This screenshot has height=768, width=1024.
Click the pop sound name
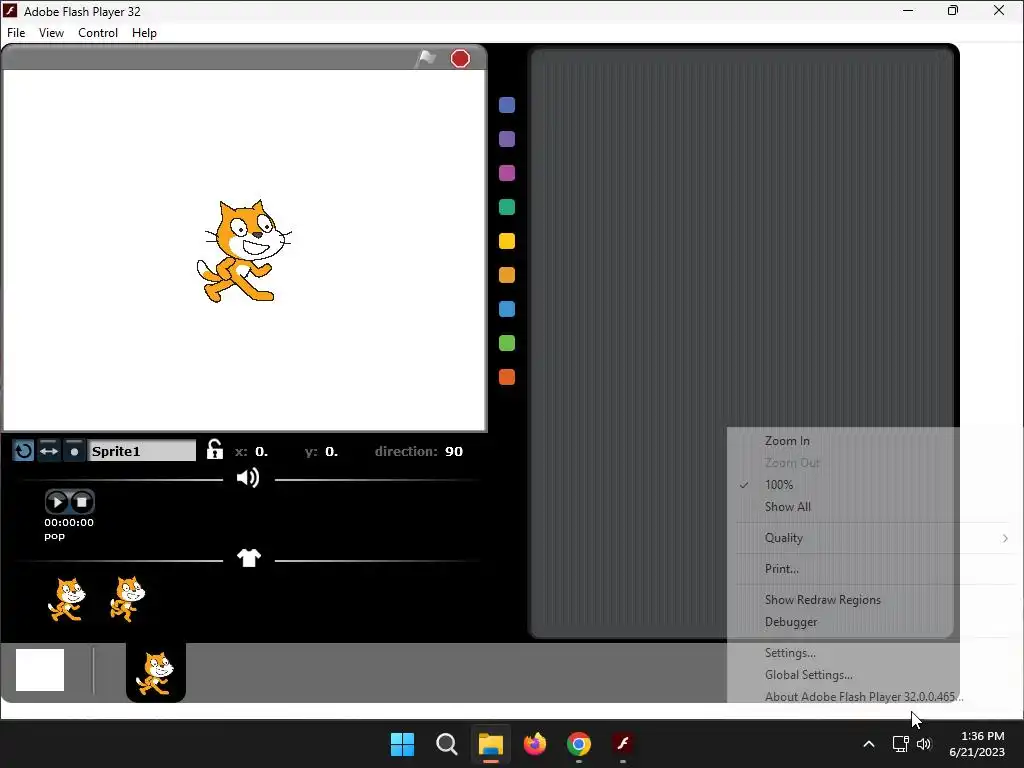click(54, 536)
